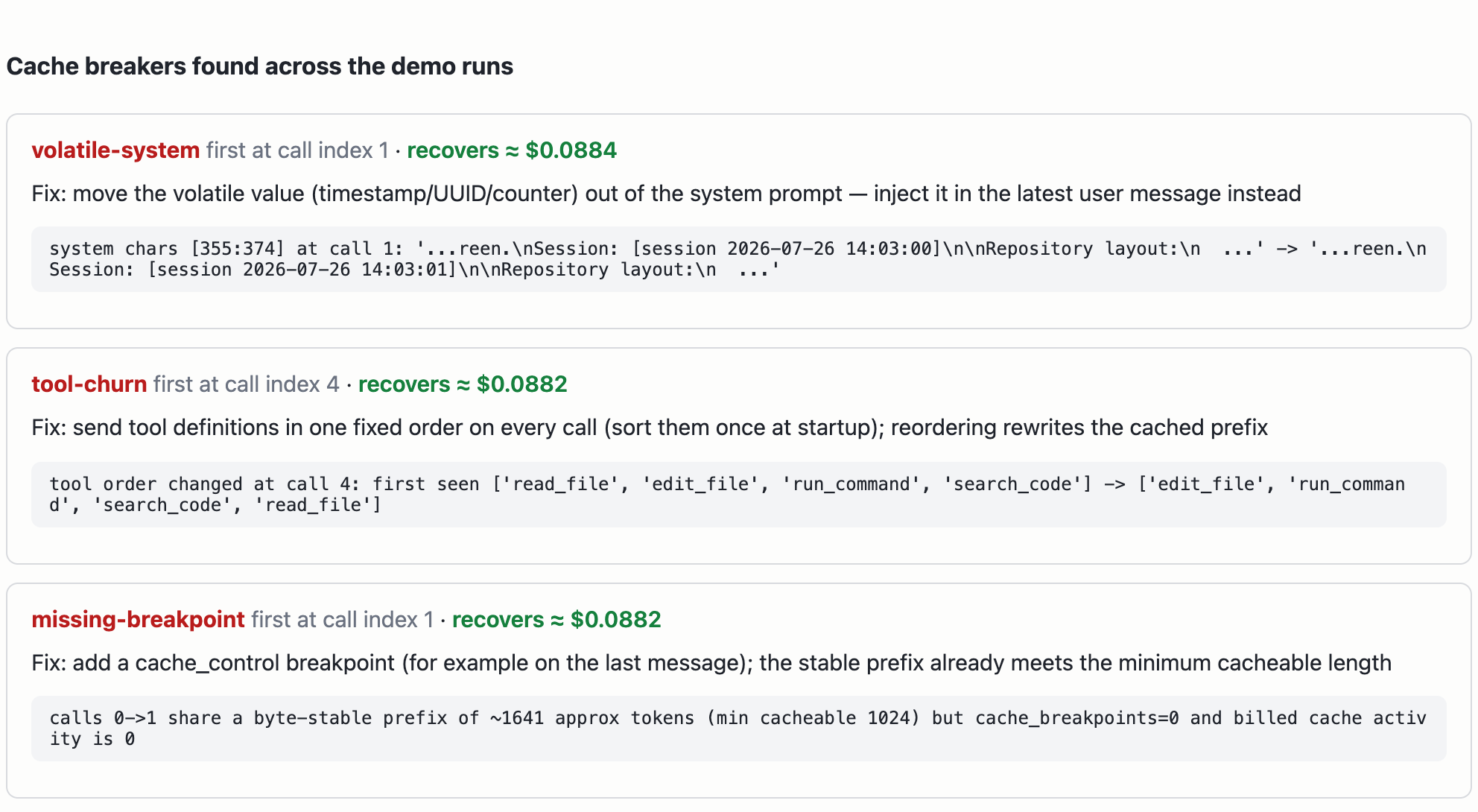This screenshot has width=1478, height=812.
Task: Select the red 'missing-breakpoint' label
Action: click(138, 620)
